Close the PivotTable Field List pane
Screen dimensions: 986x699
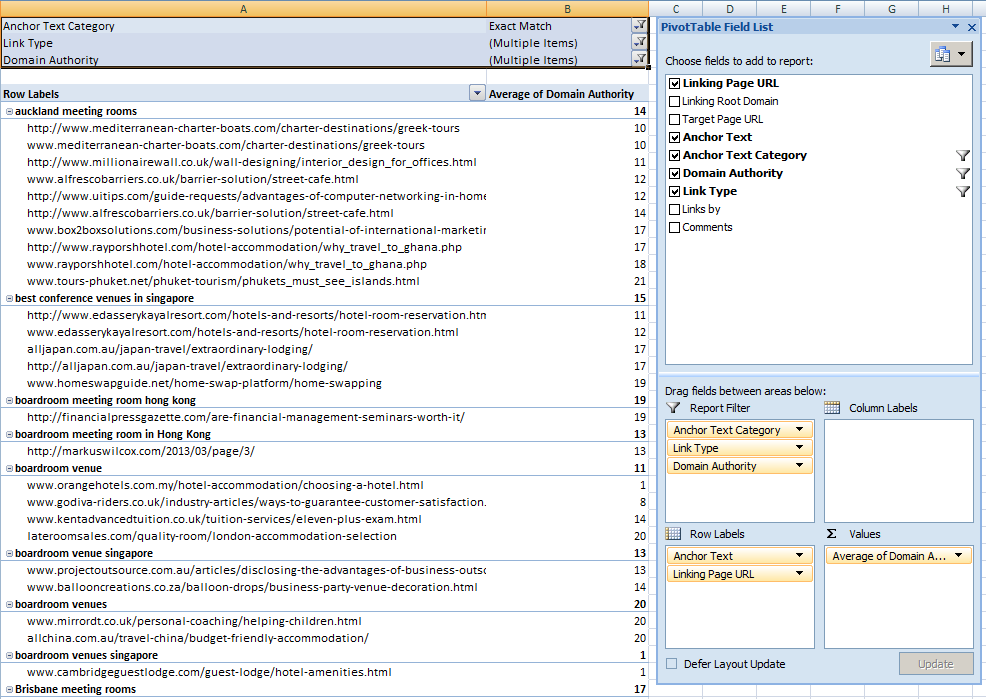(973, 27)
